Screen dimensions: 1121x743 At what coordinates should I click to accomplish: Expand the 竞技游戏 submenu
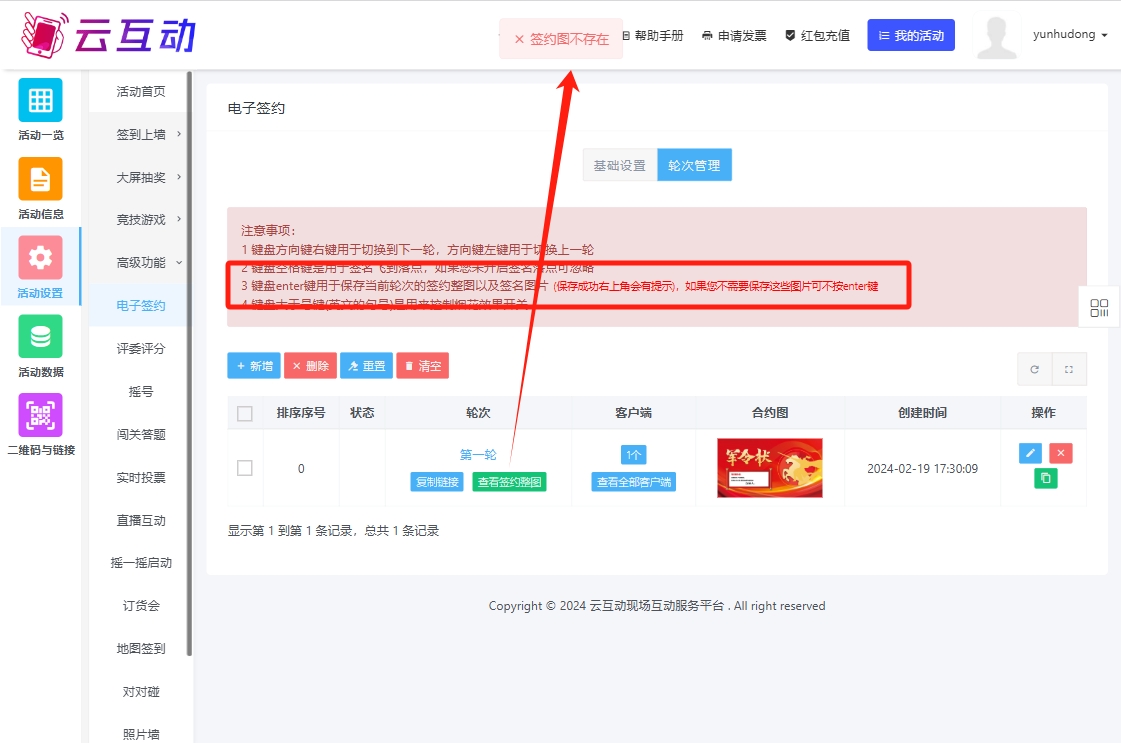click(x=142, y=219)
